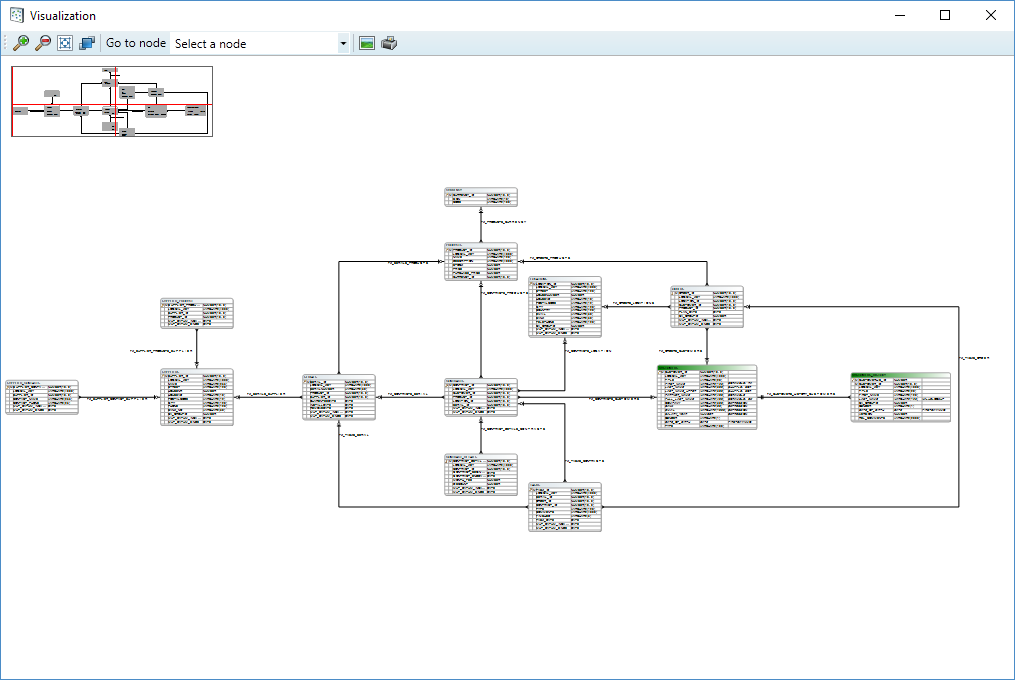The width and height of the screenshot is (1015, 680).
Task: Expand the Go to node dropdown arrow
Action: pos(343,43)
